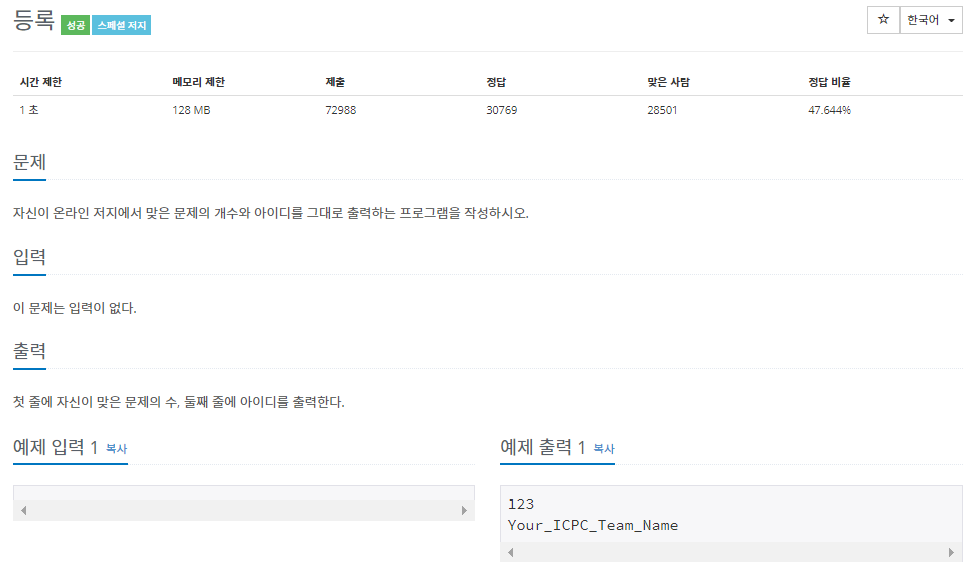Click the 예제 출력 1 heading
The height and width of the screenshot is (562, 972).
543,447
